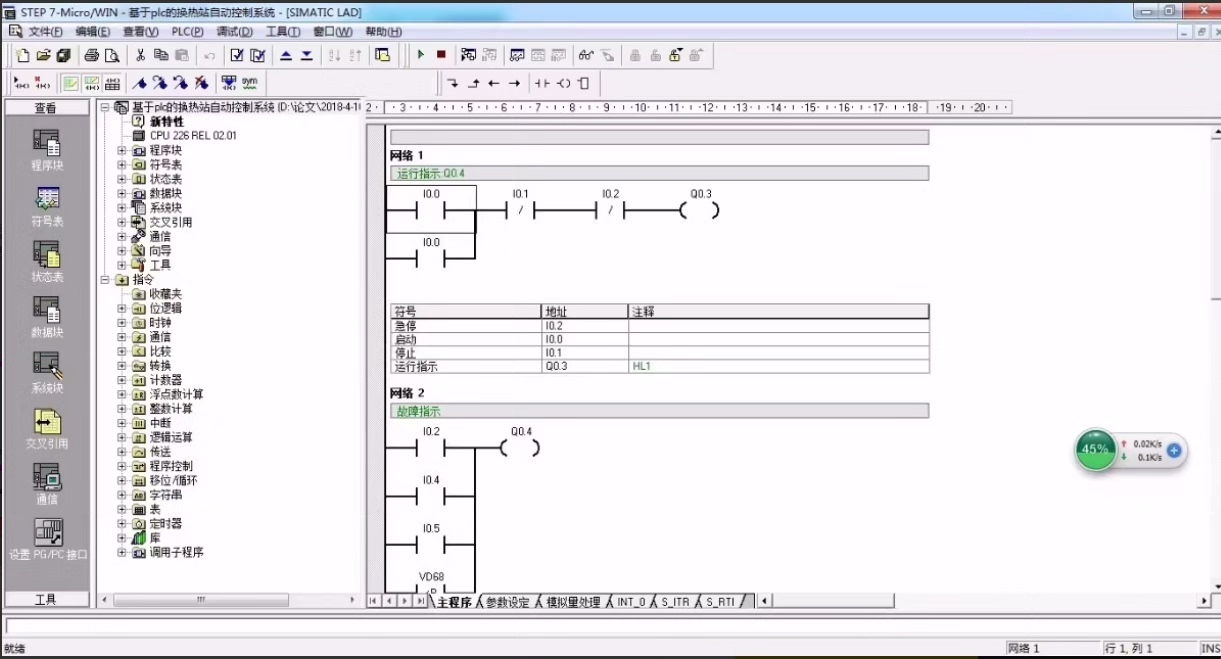Click the Line Up branch icon
Image resolution: width=1221 pixels, height=659 pixels.
point(474,83)
